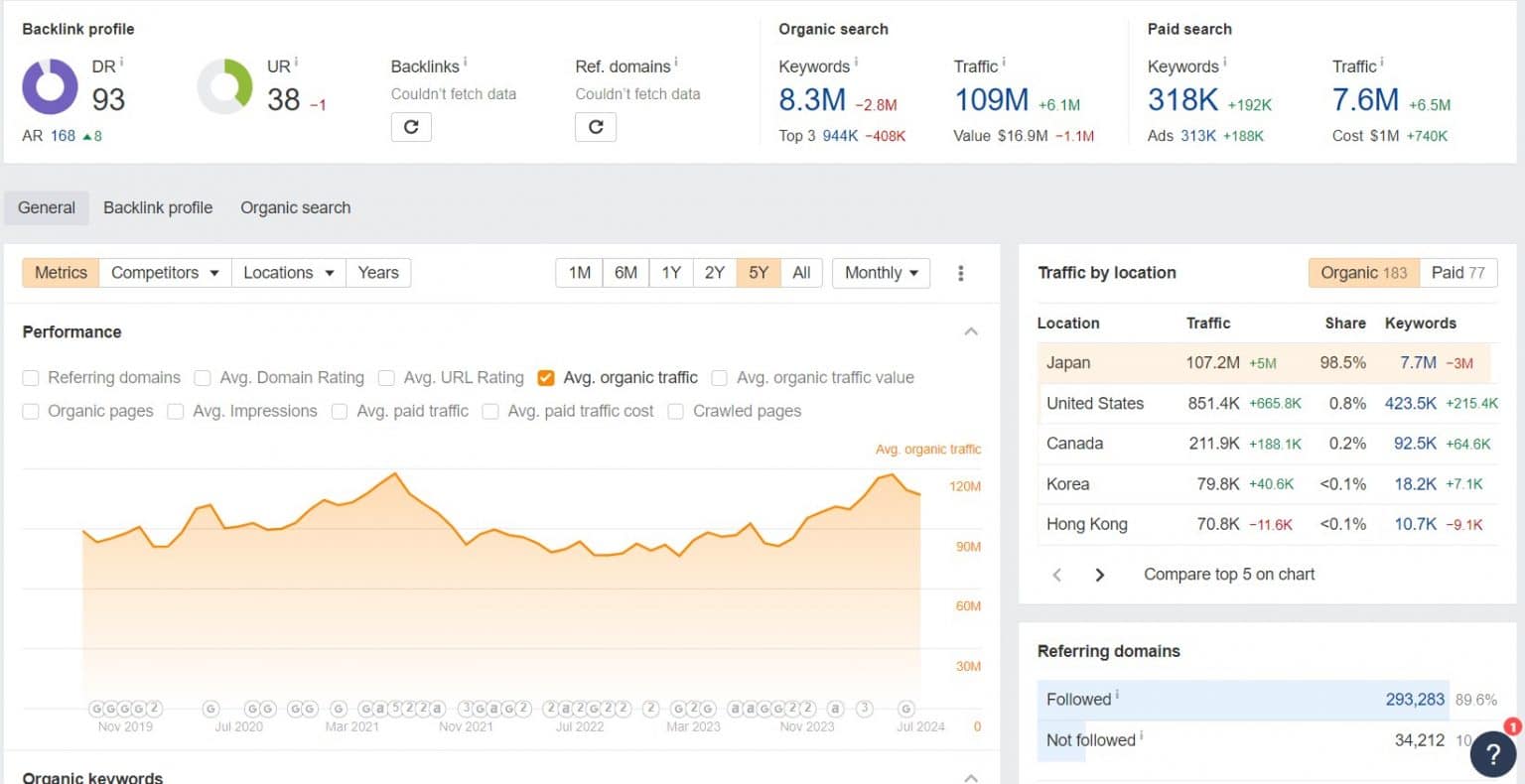
Task: Refresh the Ref. domains data fetch
Action: (x=596, y=127)
